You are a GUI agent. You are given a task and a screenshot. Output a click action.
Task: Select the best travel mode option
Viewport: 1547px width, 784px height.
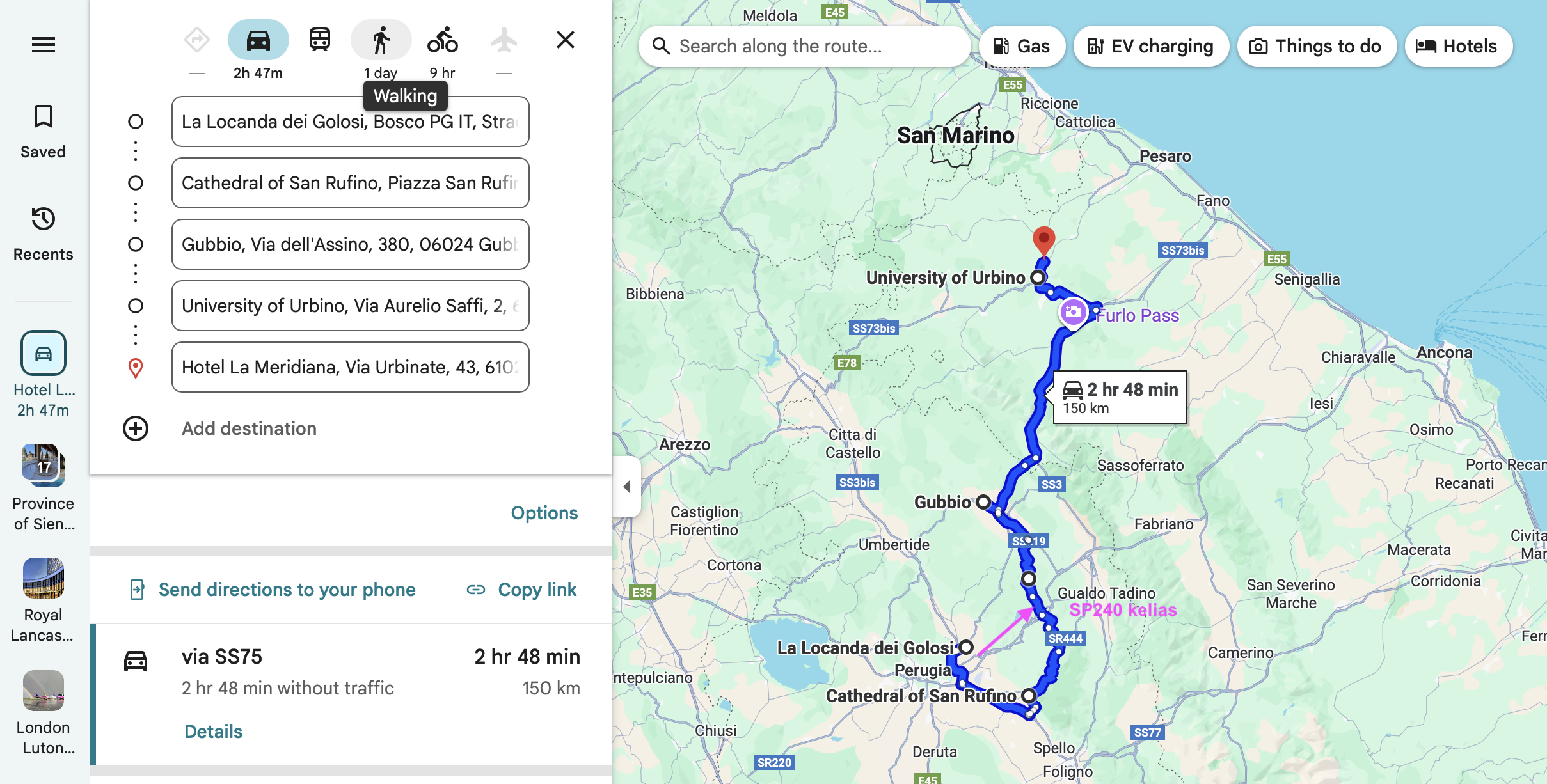click(x=196, y=40)
